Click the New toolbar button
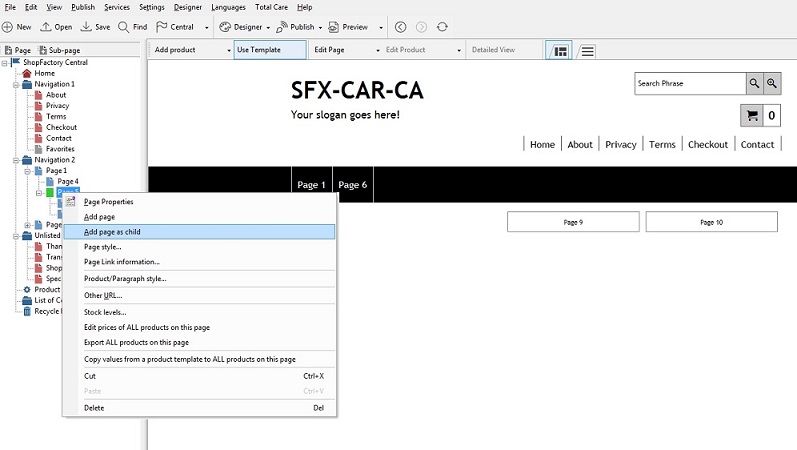 point(17,27)
